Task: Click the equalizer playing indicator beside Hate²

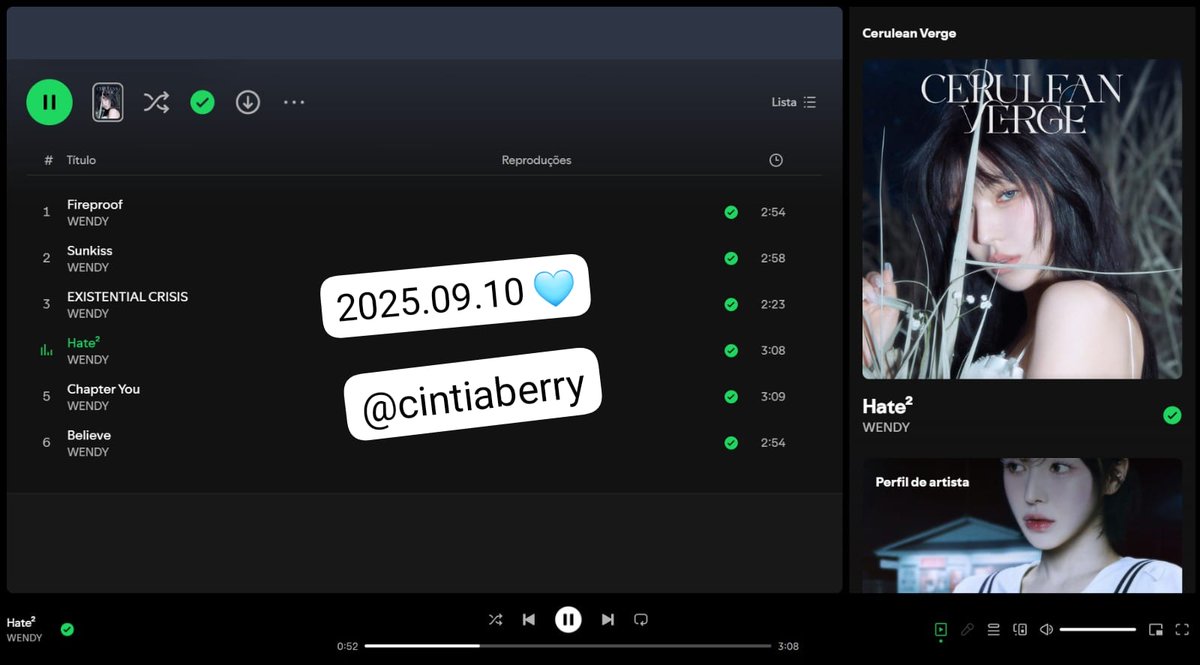Action: [46, 350]
